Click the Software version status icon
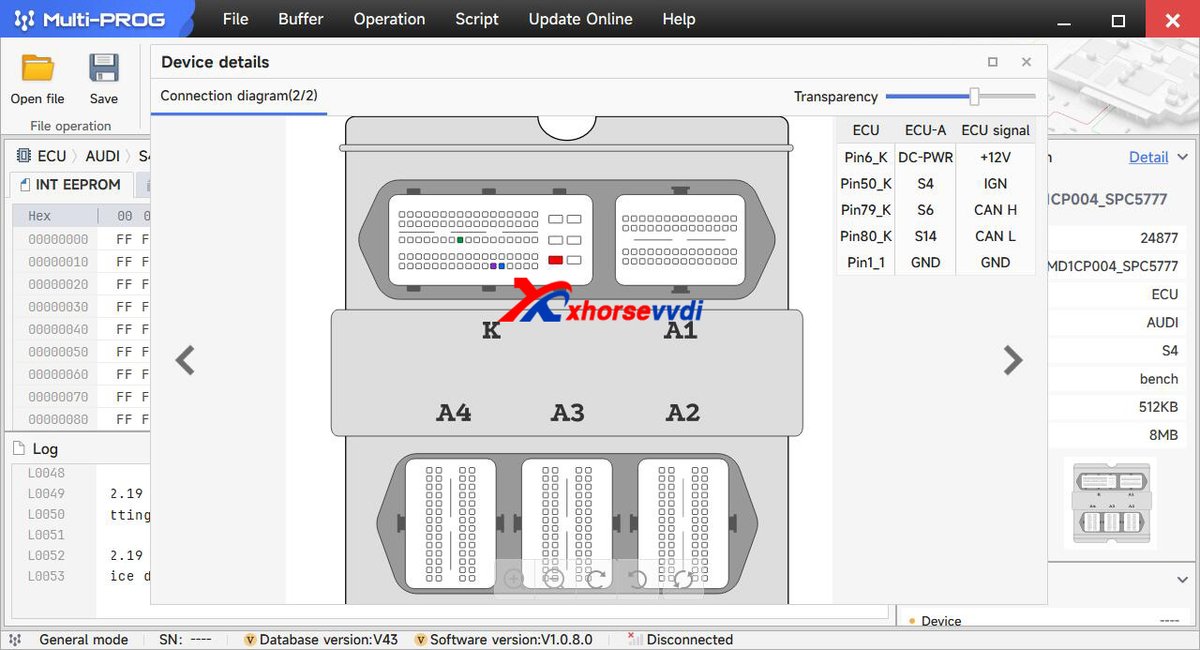The height and width of the screenshot is (650, 1200). pyautogui.click(x=421, y=640)
